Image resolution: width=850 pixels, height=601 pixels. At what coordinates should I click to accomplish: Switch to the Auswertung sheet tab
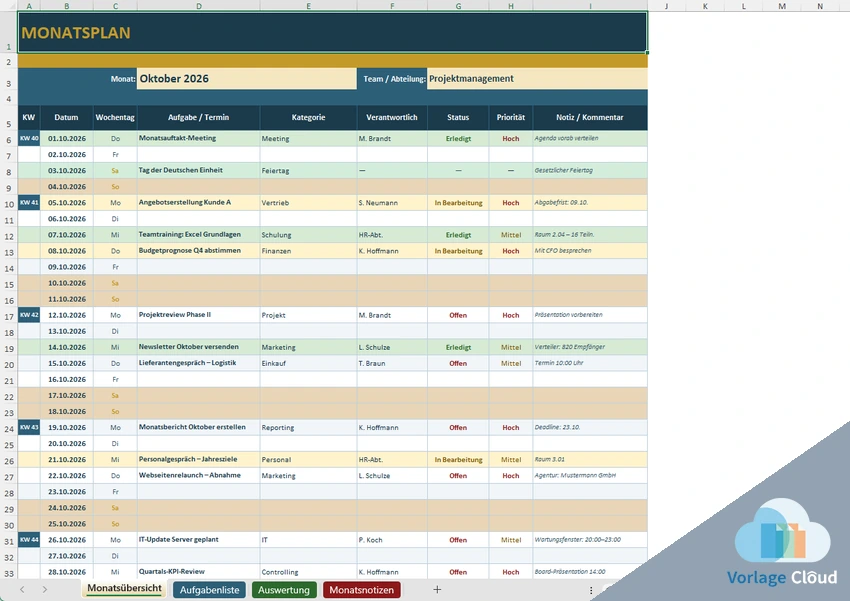pyautogui.click(x=284, y=590)
